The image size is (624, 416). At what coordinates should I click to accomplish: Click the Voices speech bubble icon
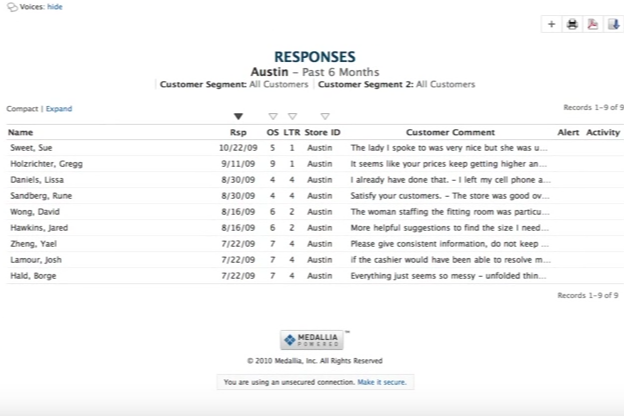(x=11, y=7)
